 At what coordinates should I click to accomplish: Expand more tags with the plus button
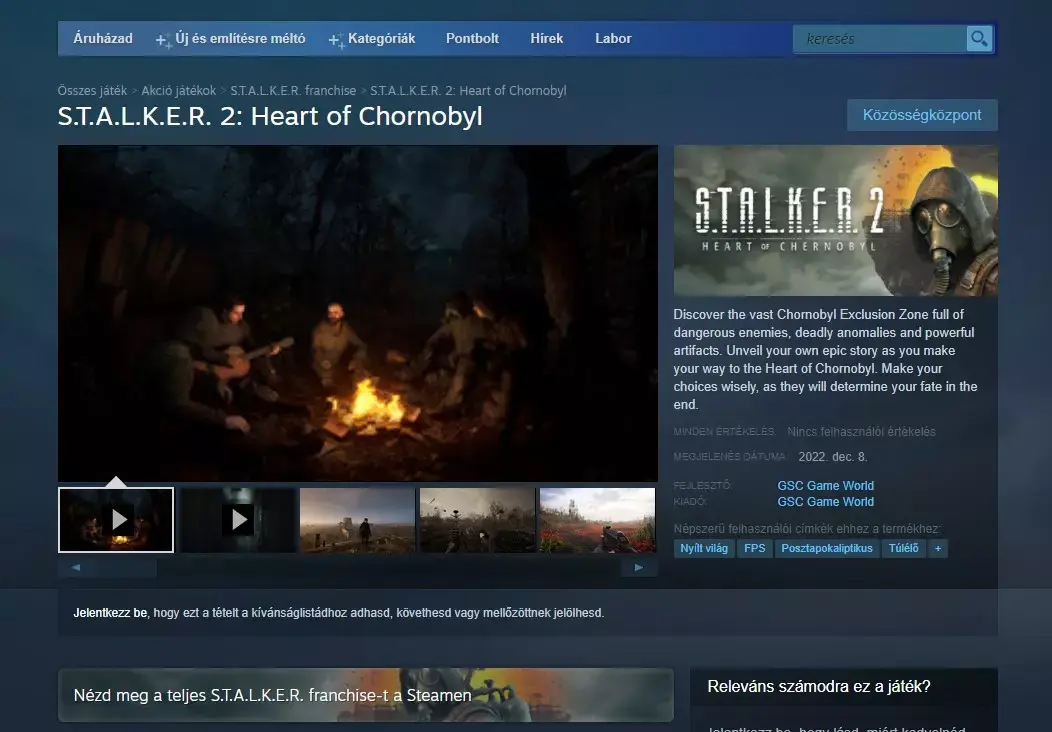[x=938, y=548]
